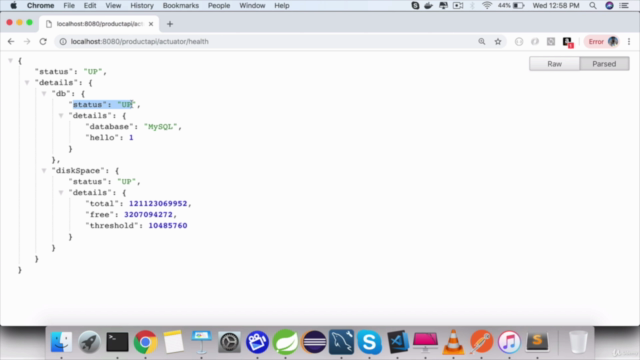Launch Eclipse from the dock
640x360 pixels.
(313, 342)
